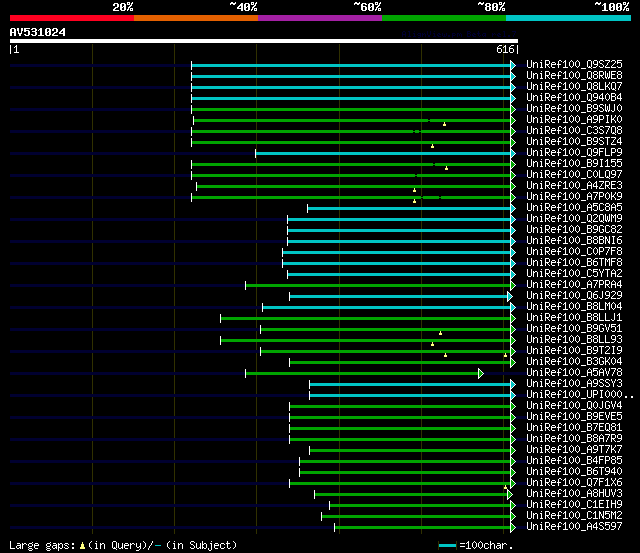Viewport: 640px width, 553px height.
Task: Click the UniRef100_B6T940 text
Action: tap(574, 472)
